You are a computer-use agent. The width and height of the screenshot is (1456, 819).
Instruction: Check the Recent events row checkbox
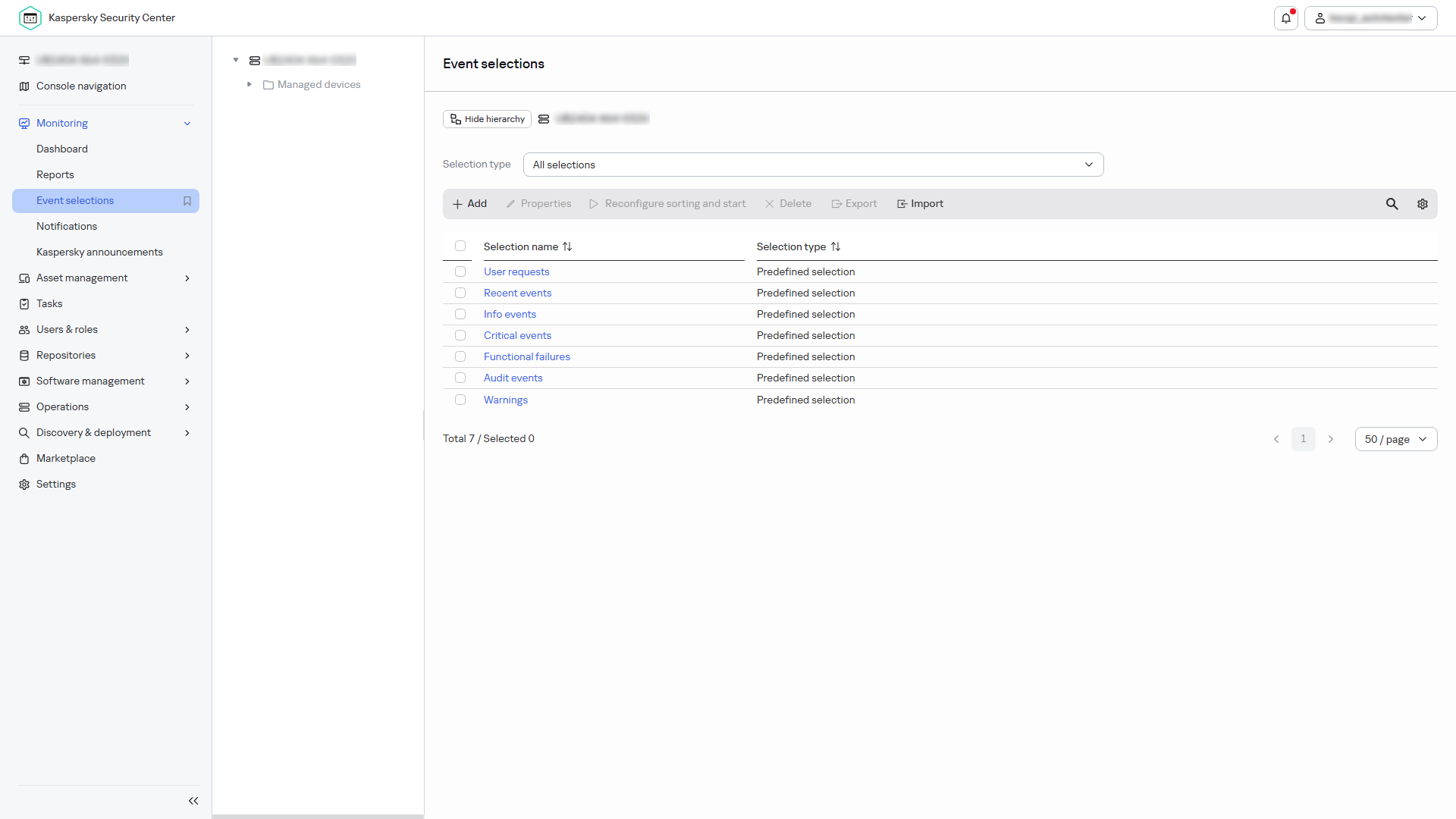click(460, 293)
